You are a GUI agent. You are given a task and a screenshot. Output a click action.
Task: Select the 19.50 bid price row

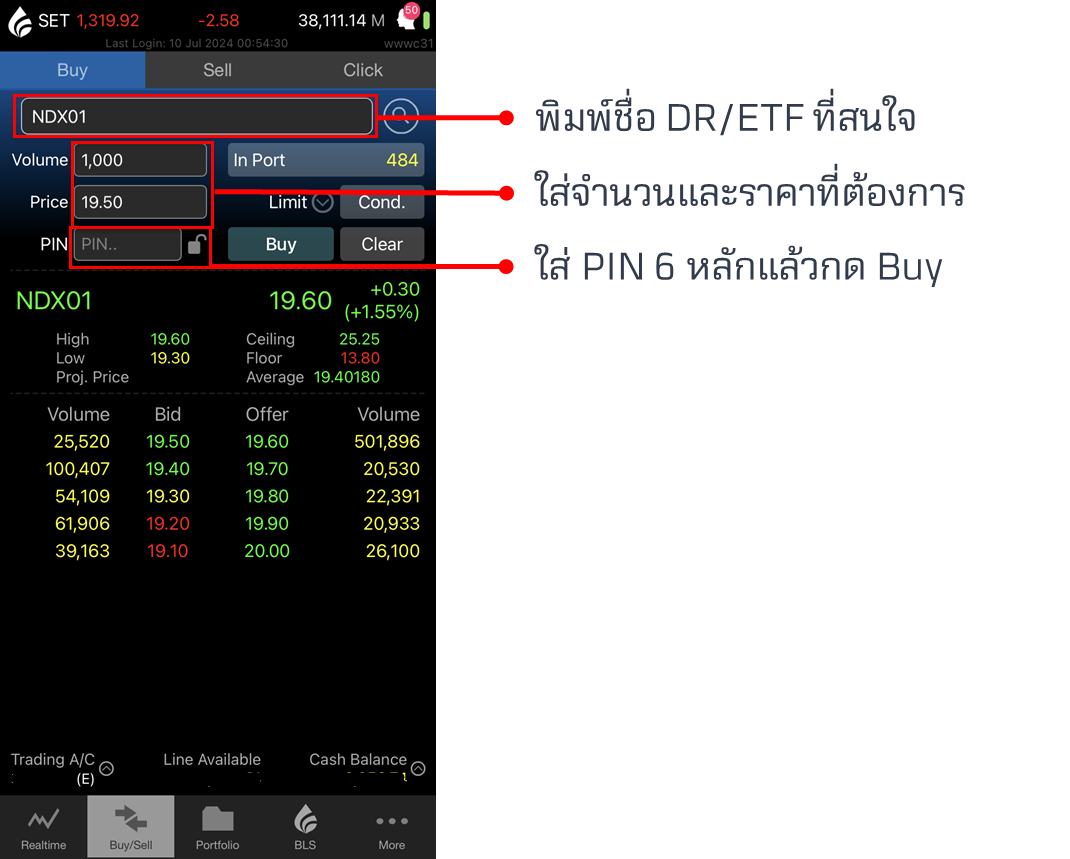point(168,442)
